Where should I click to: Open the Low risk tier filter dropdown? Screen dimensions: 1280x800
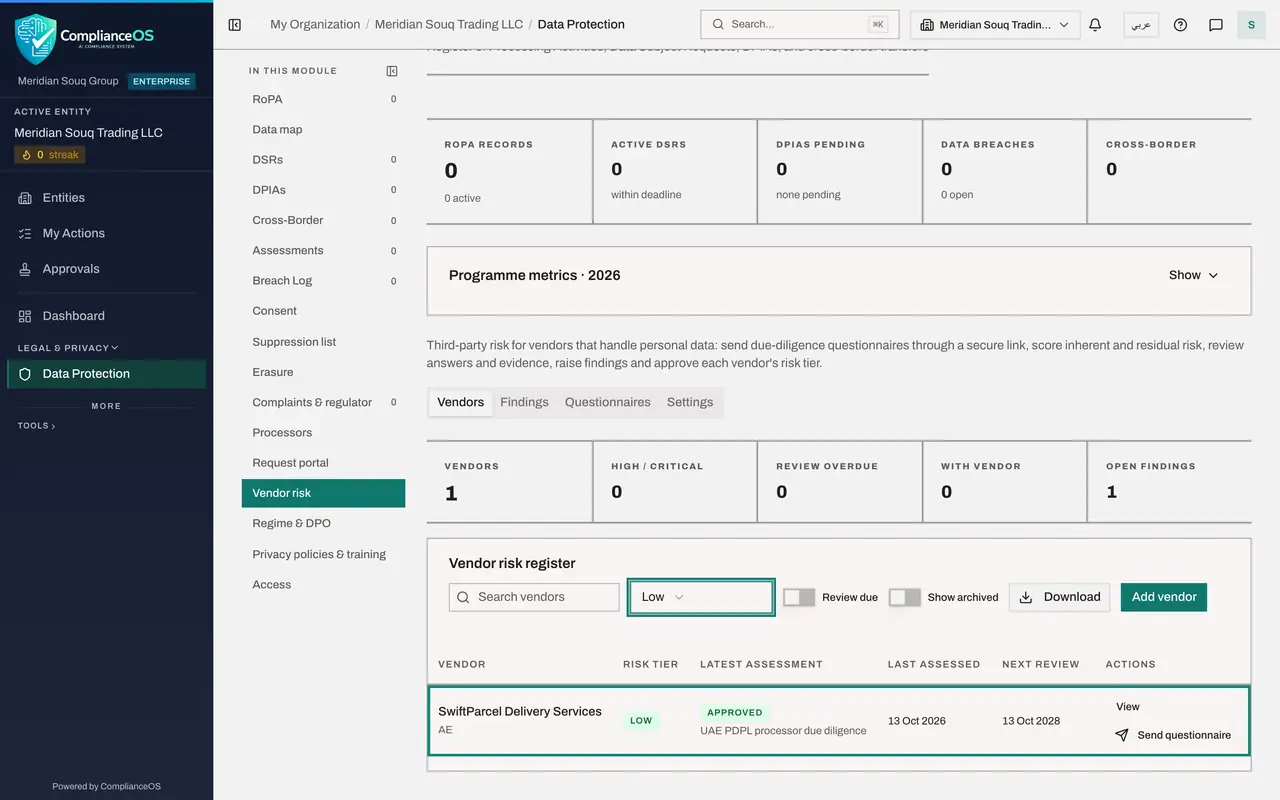(x=701, y=597)
